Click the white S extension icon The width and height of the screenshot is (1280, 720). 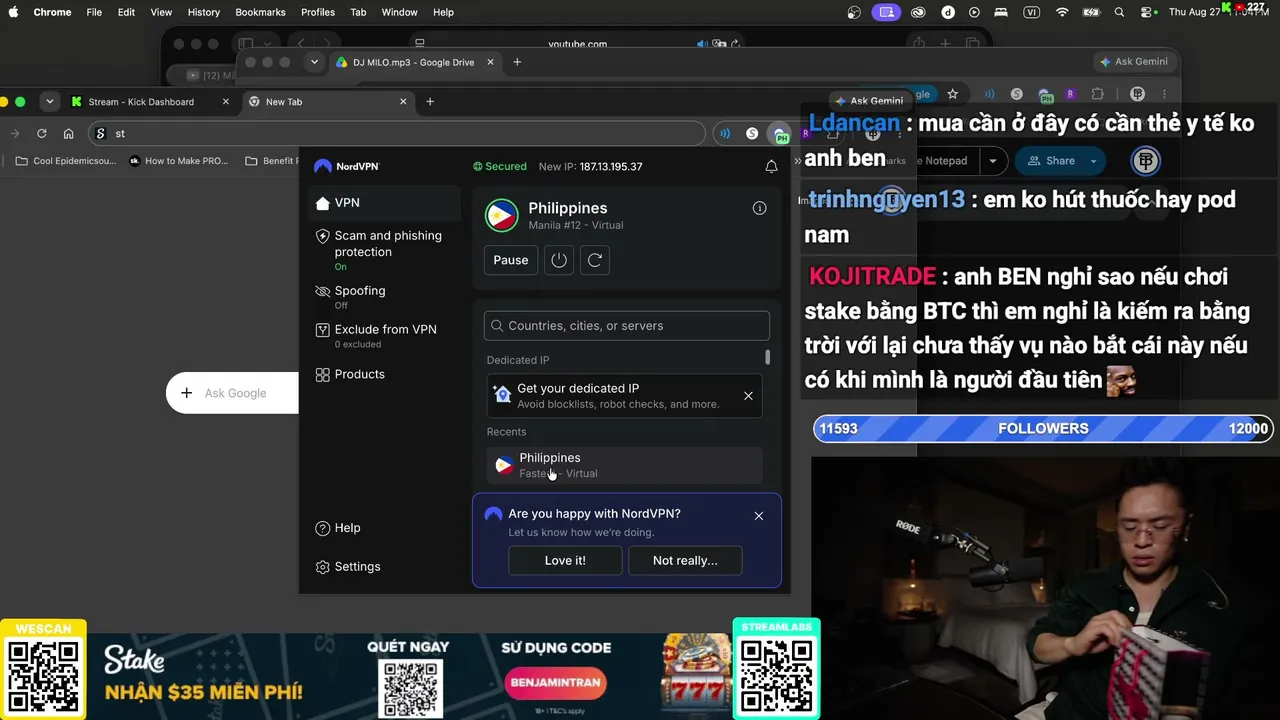point(752,134)
